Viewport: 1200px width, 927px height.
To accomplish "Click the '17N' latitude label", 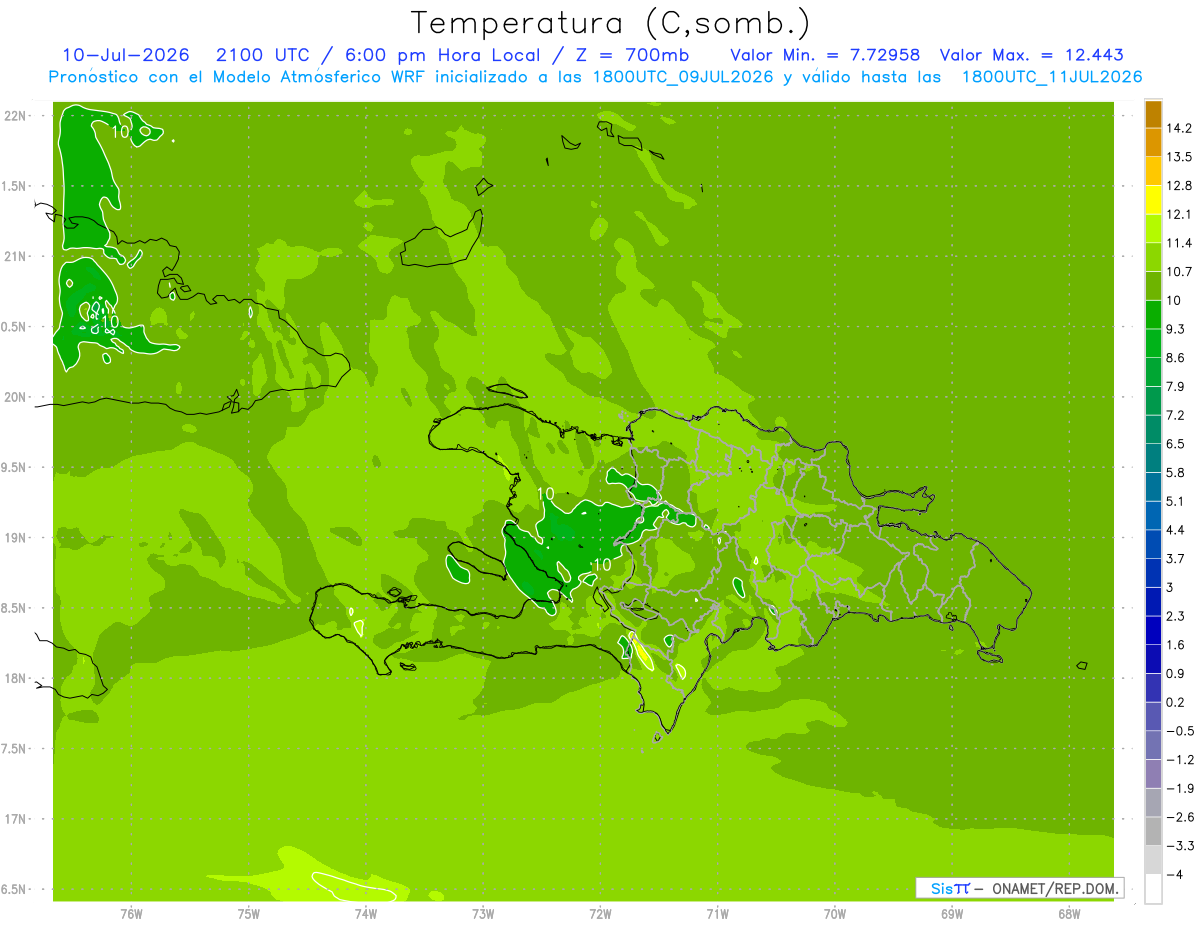I will (x=15, y=819).
